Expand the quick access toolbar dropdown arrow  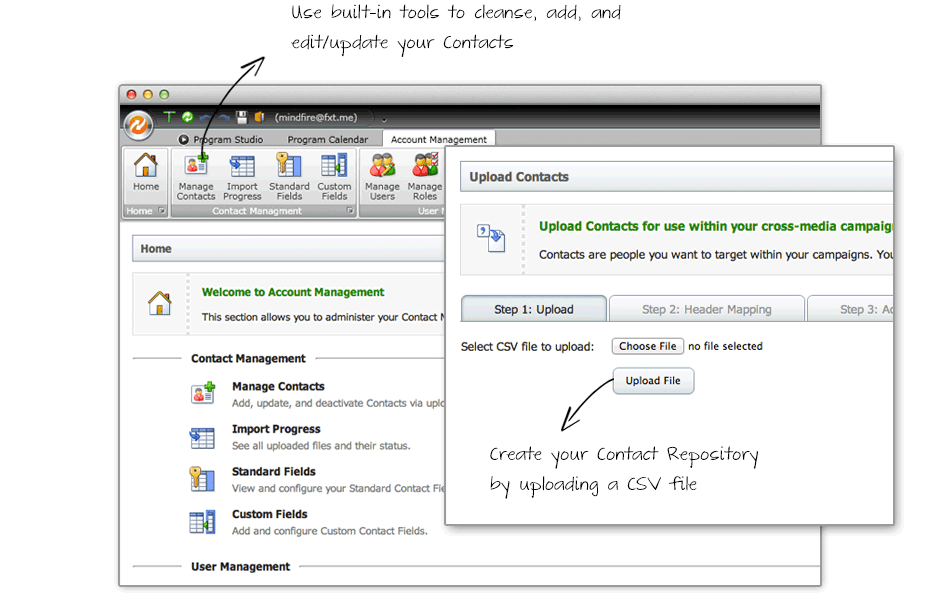(x=384, y=119)
